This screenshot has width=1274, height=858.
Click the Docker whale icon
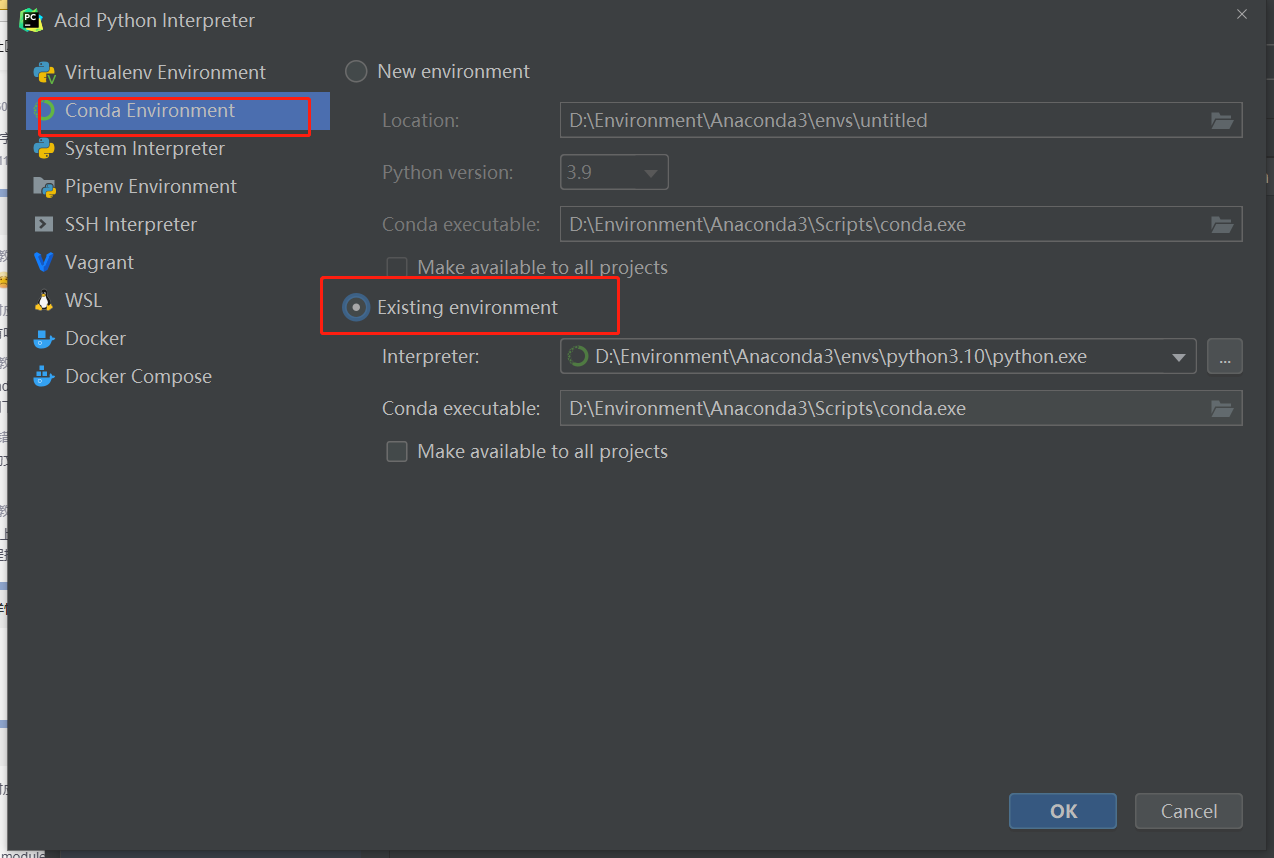pos(44,339)
